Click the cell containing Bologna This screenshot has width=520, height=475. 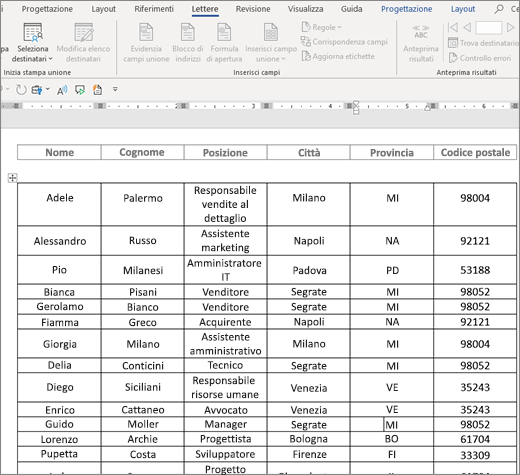click(x=309, y=439)
